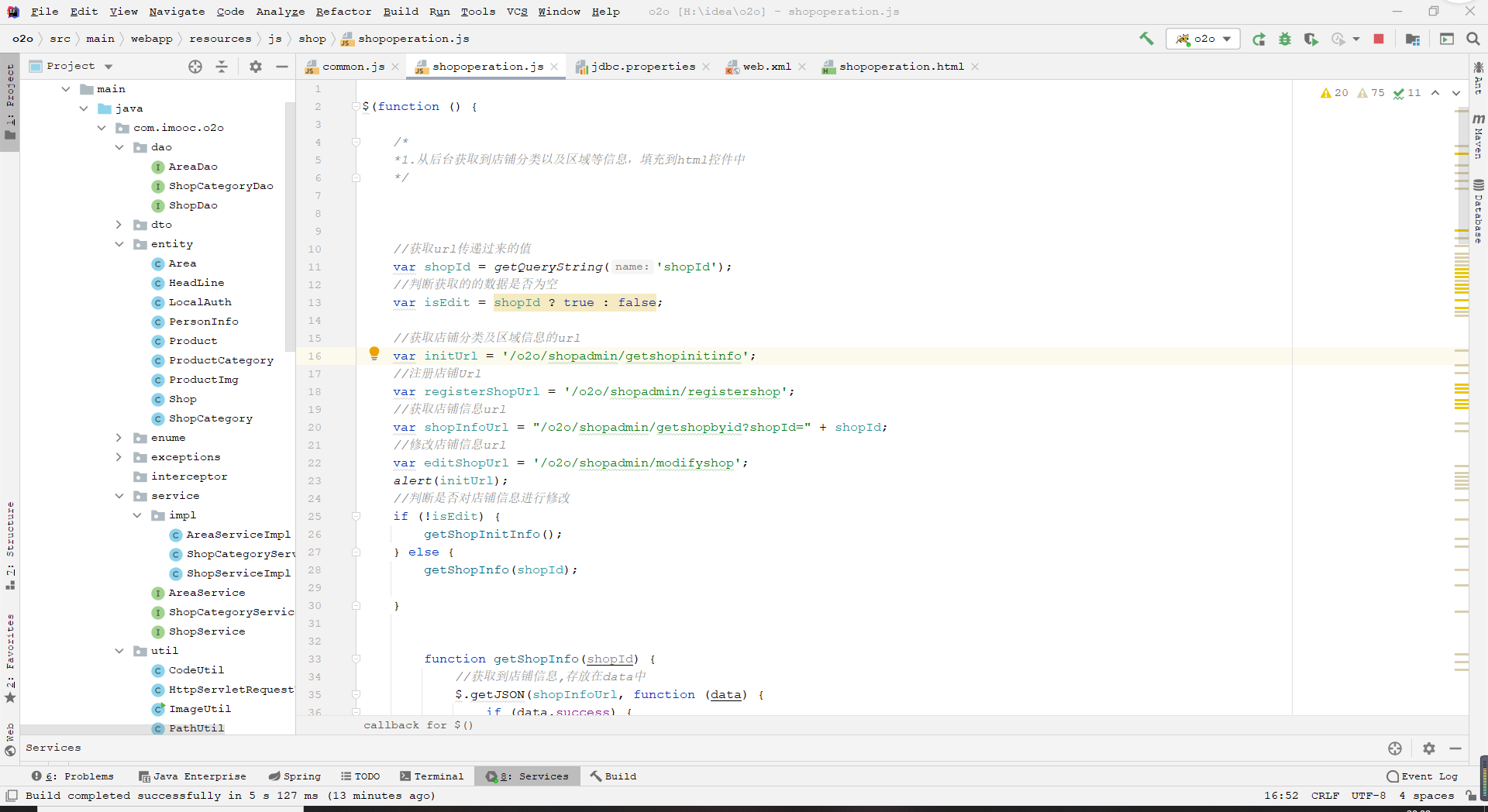1488x812 pixels.
Task: Open the o2o run configuration dropdown
Action: pyautogui.click(x=1203, y=39)
